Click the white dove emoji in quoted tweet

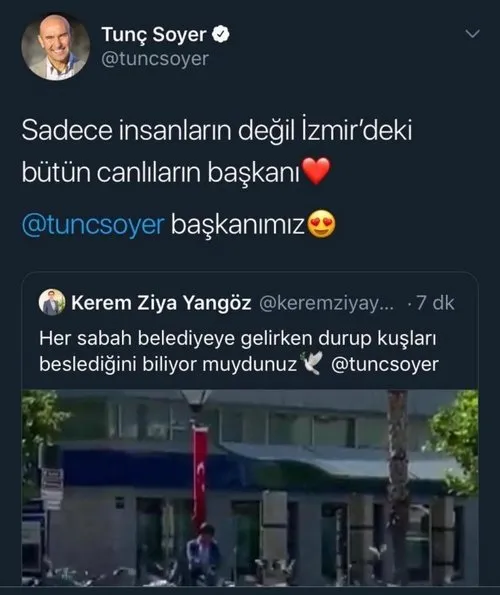click(311, 363)
